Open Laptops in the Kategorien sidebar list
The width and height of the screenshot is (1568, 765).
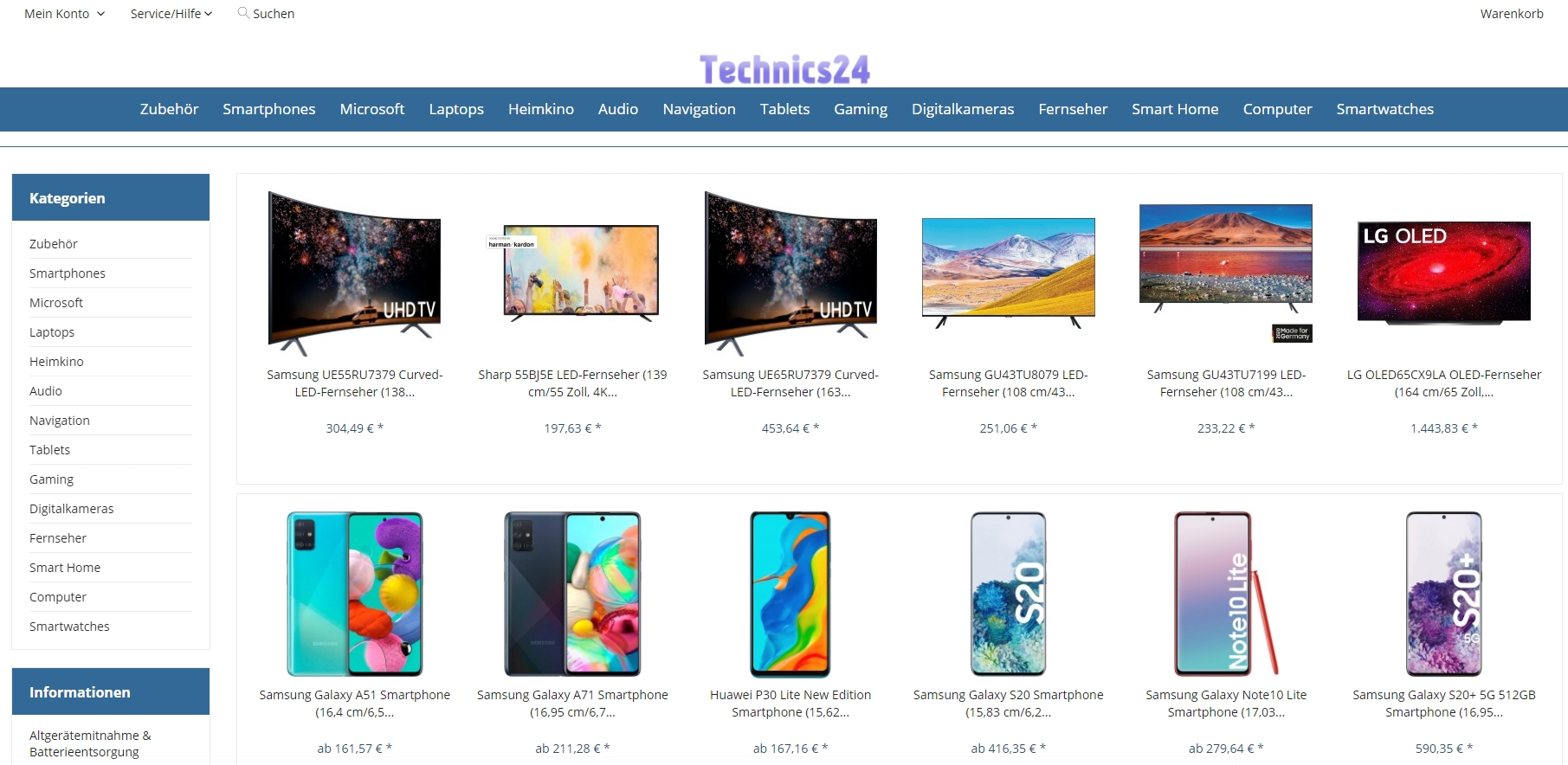[x=52, y=332]
